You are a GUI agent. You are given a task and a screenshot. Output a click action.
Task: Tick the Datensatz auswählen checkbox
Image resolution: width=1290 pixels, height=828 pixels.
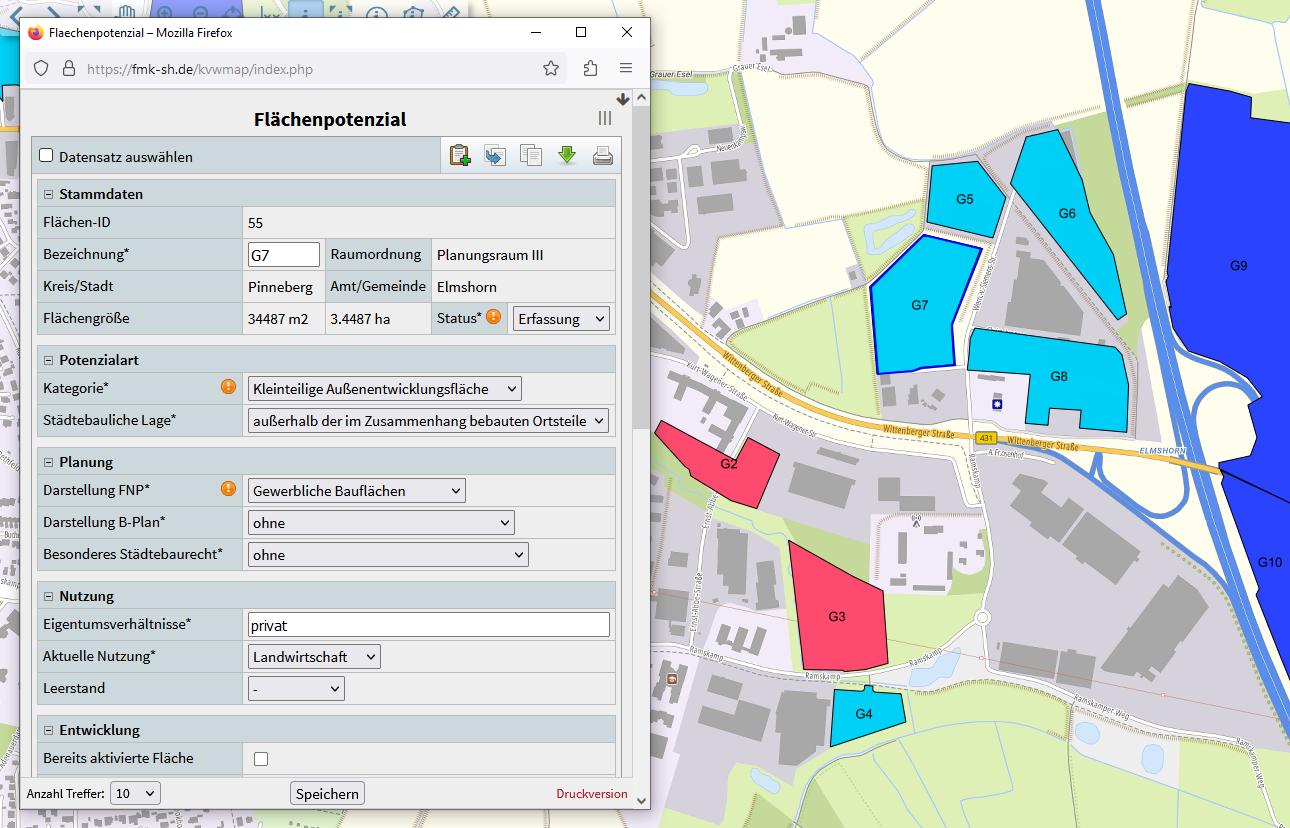tap(46, 156)
